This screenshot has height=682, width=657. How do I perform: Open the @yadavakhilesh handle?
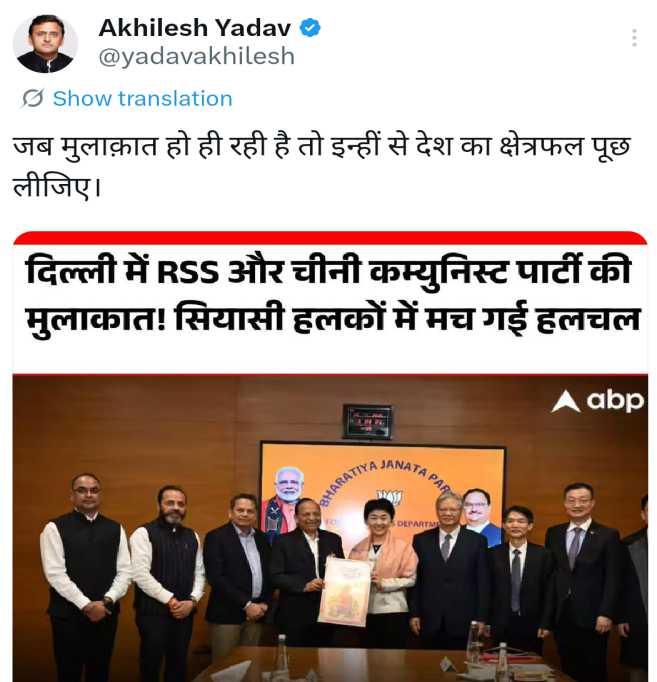197,57
